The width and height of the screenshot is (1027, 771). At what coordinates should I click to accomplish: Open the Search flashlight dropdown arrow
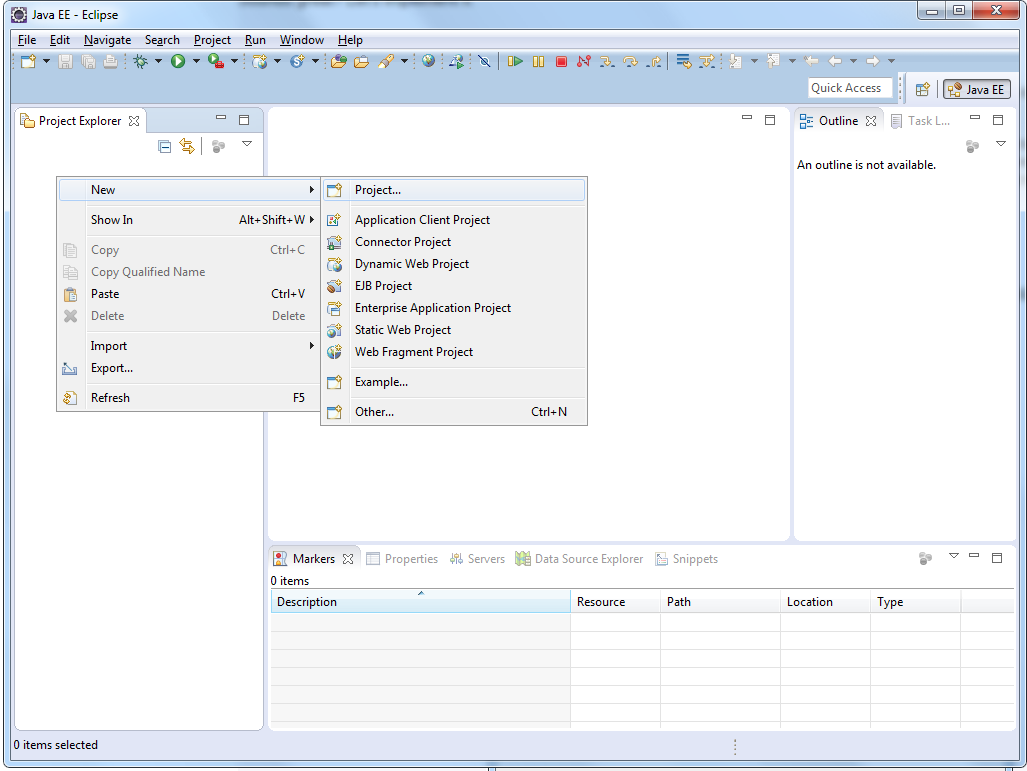tap(404, 62)
